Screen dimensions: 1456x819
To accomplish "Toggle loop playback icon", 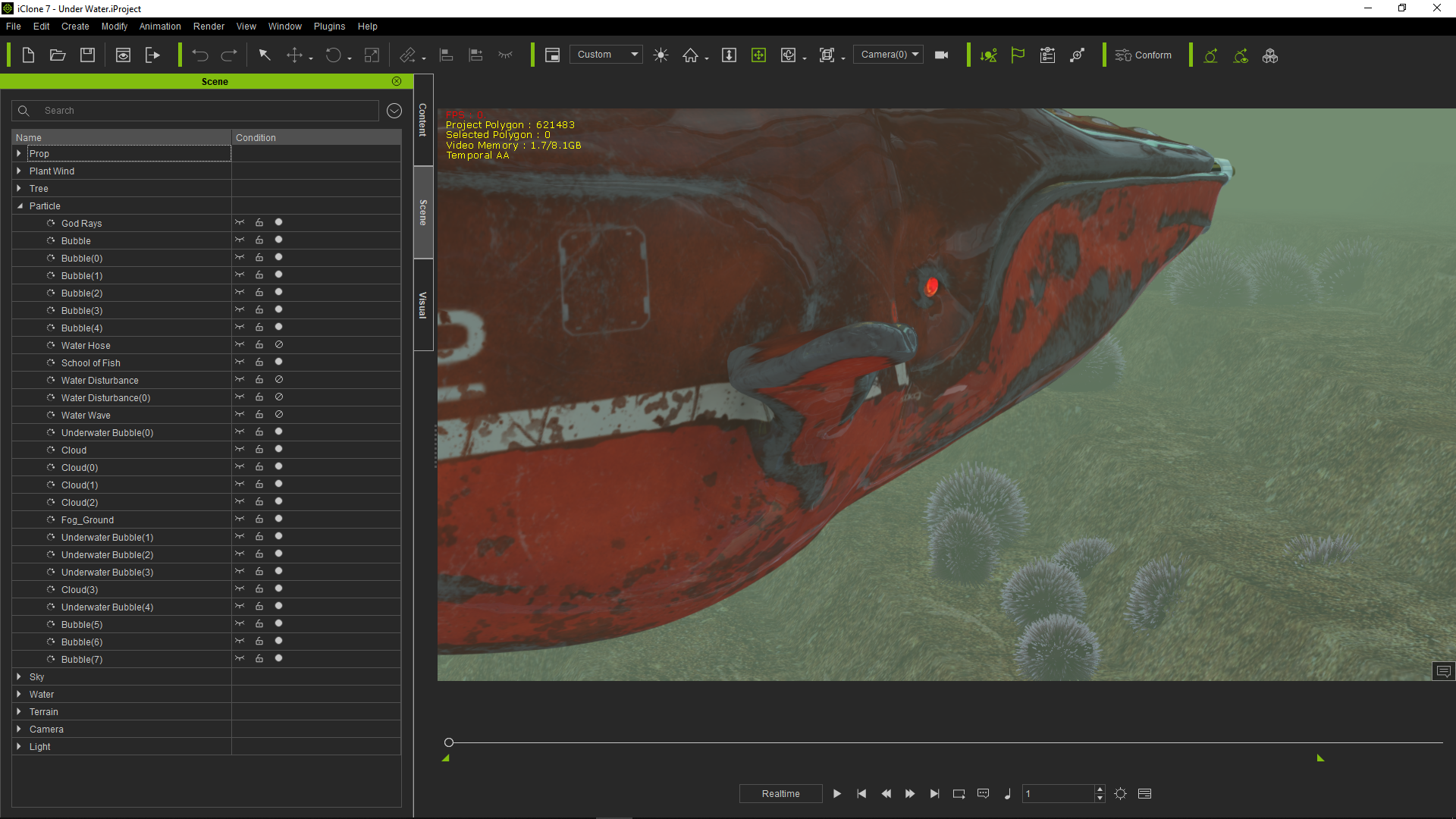I will pyautogui.click(x=959, y=794).
